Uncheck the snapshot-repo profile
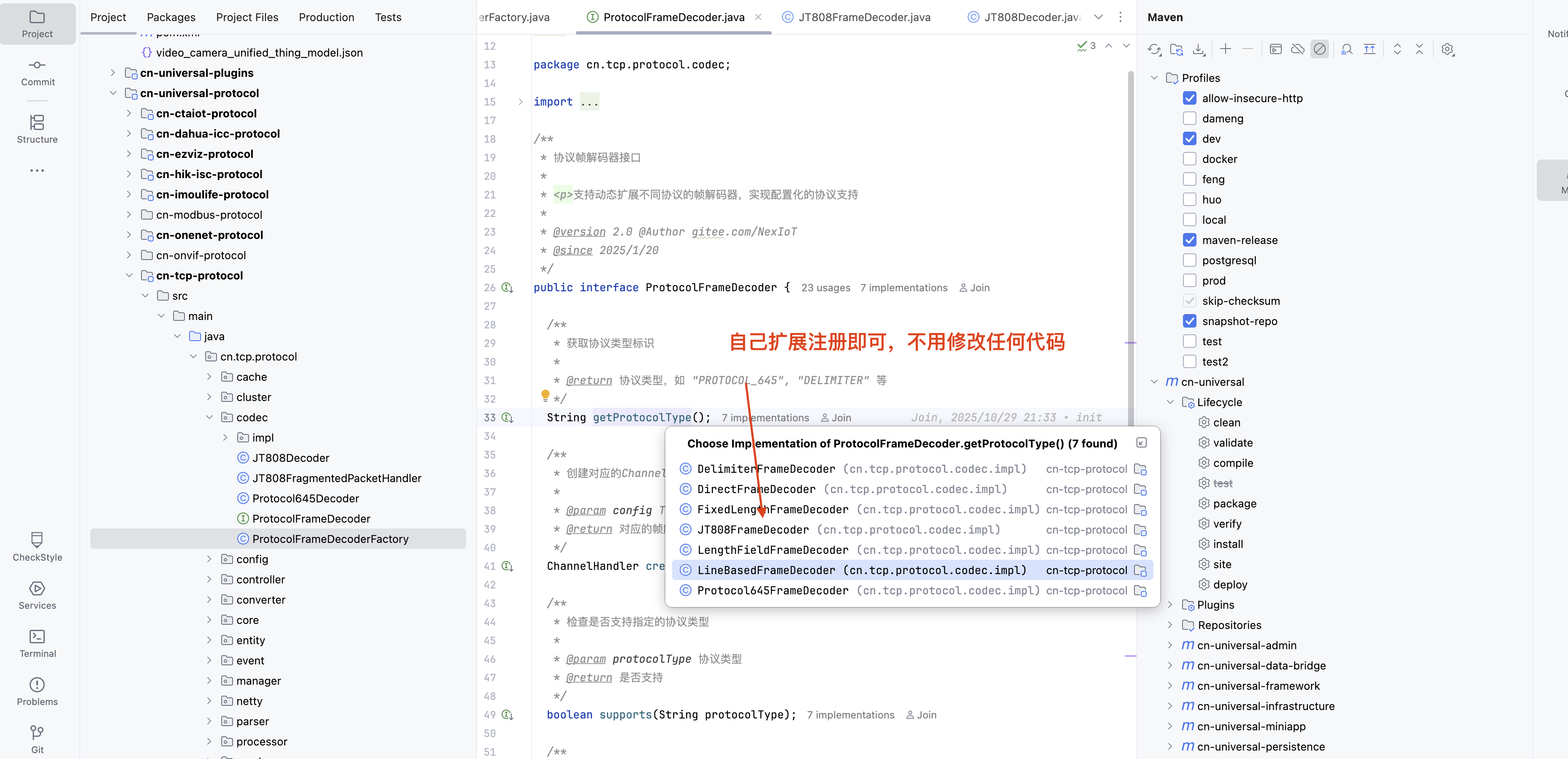 pos(1189,321)
